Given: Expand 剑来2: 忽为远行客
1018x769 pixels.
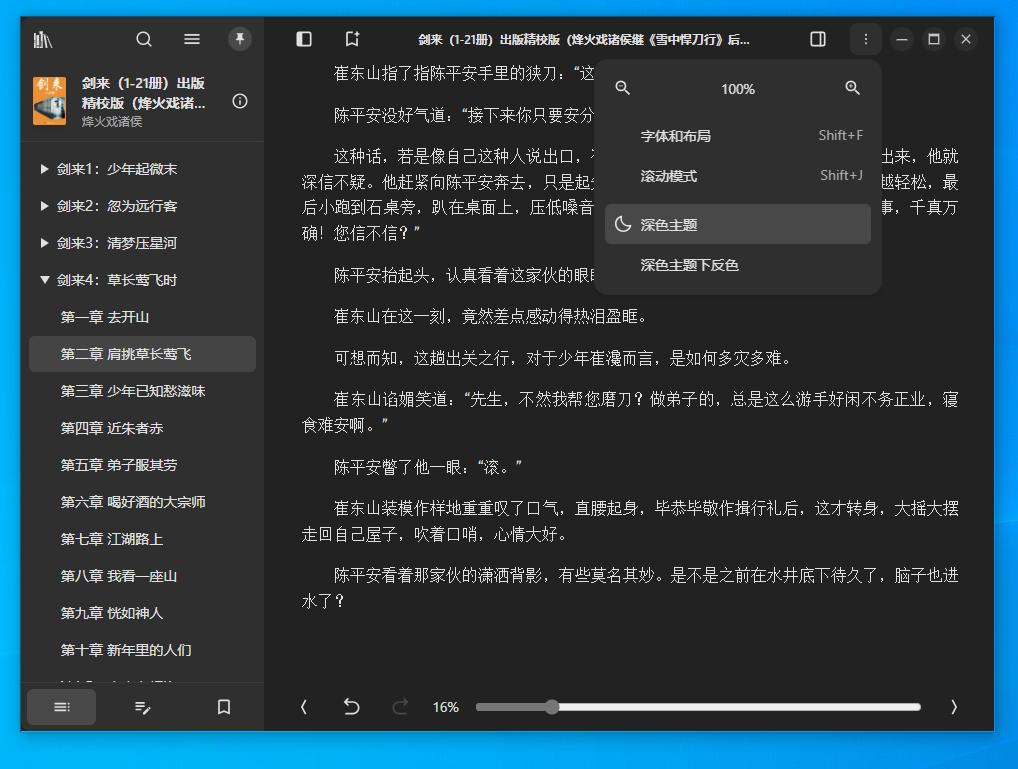Looking at the screenshot, I should [x=44, y=207].
